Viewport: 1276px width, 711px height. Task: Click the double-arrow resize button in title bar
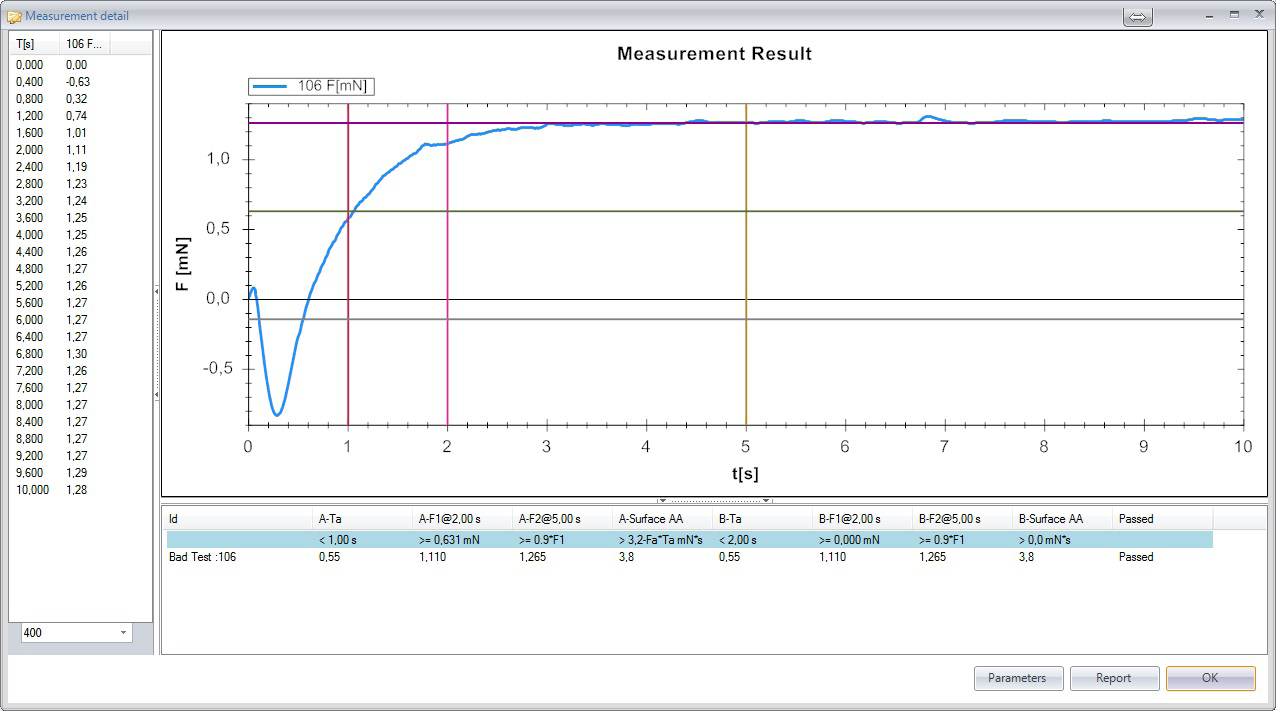pos(1138,17)
